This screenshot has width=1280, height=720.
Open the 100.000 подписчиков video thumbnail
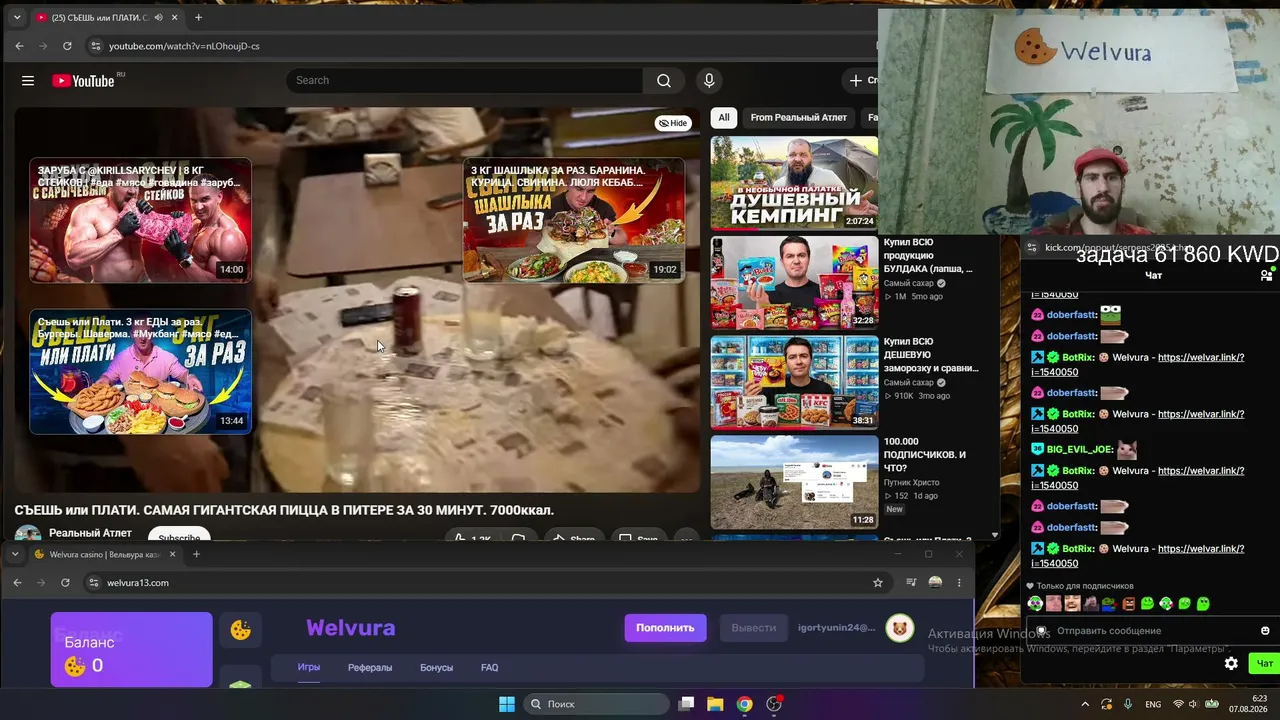[x=794, y=482]
